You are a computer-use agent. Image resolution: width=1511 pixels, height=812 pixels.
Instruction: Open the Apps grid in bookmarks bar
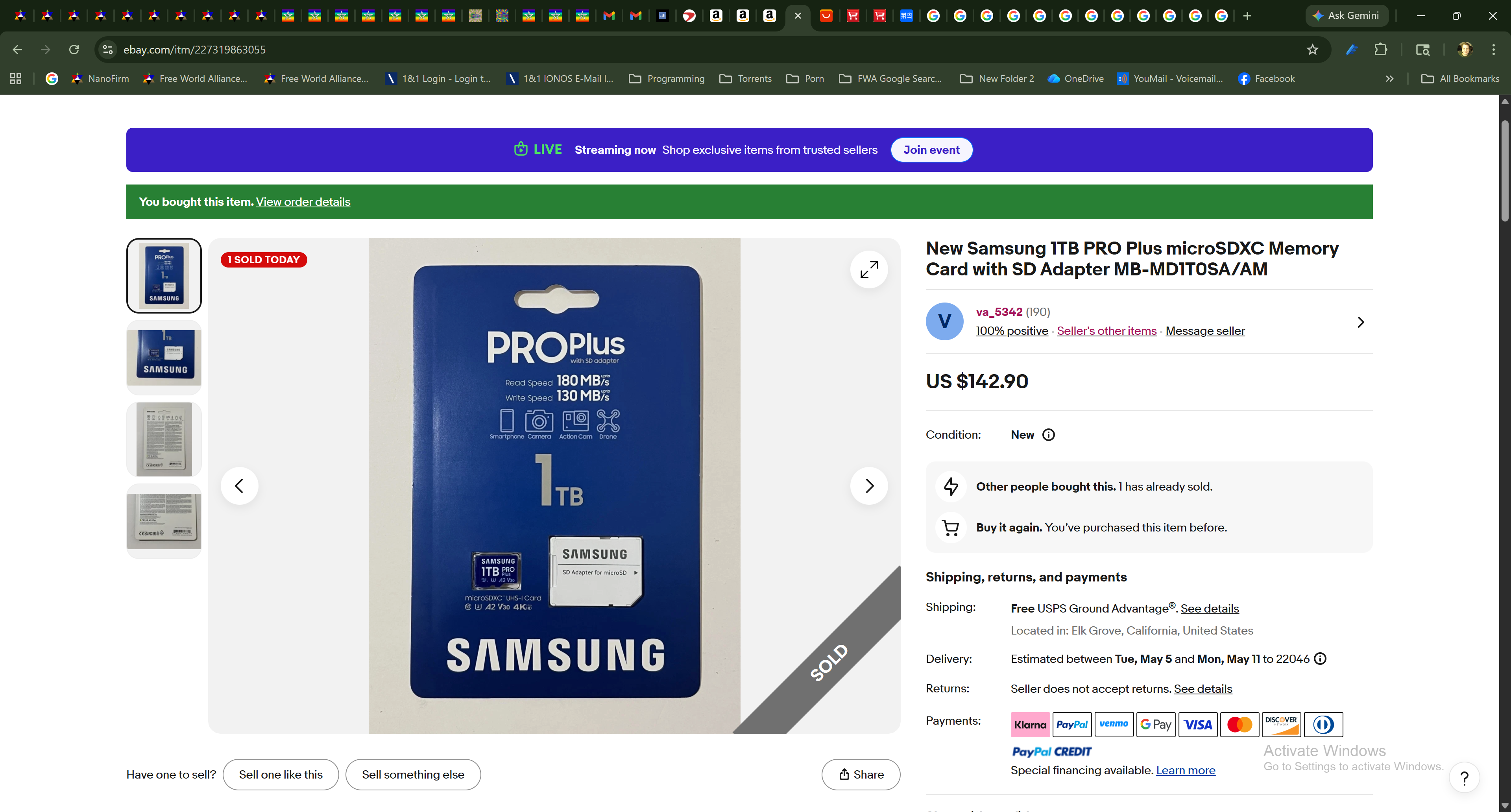click(x=16, y=79)
